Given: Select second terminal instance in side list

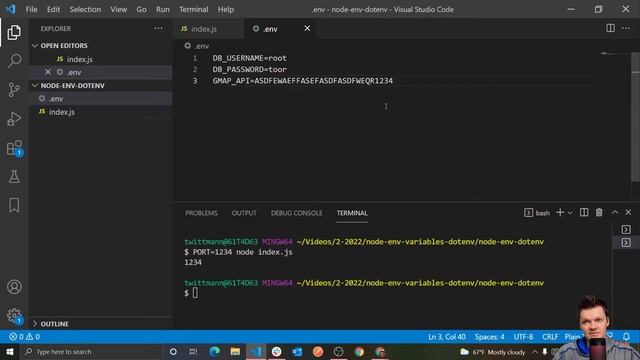Looking at the screenshot, I should 626,243.
